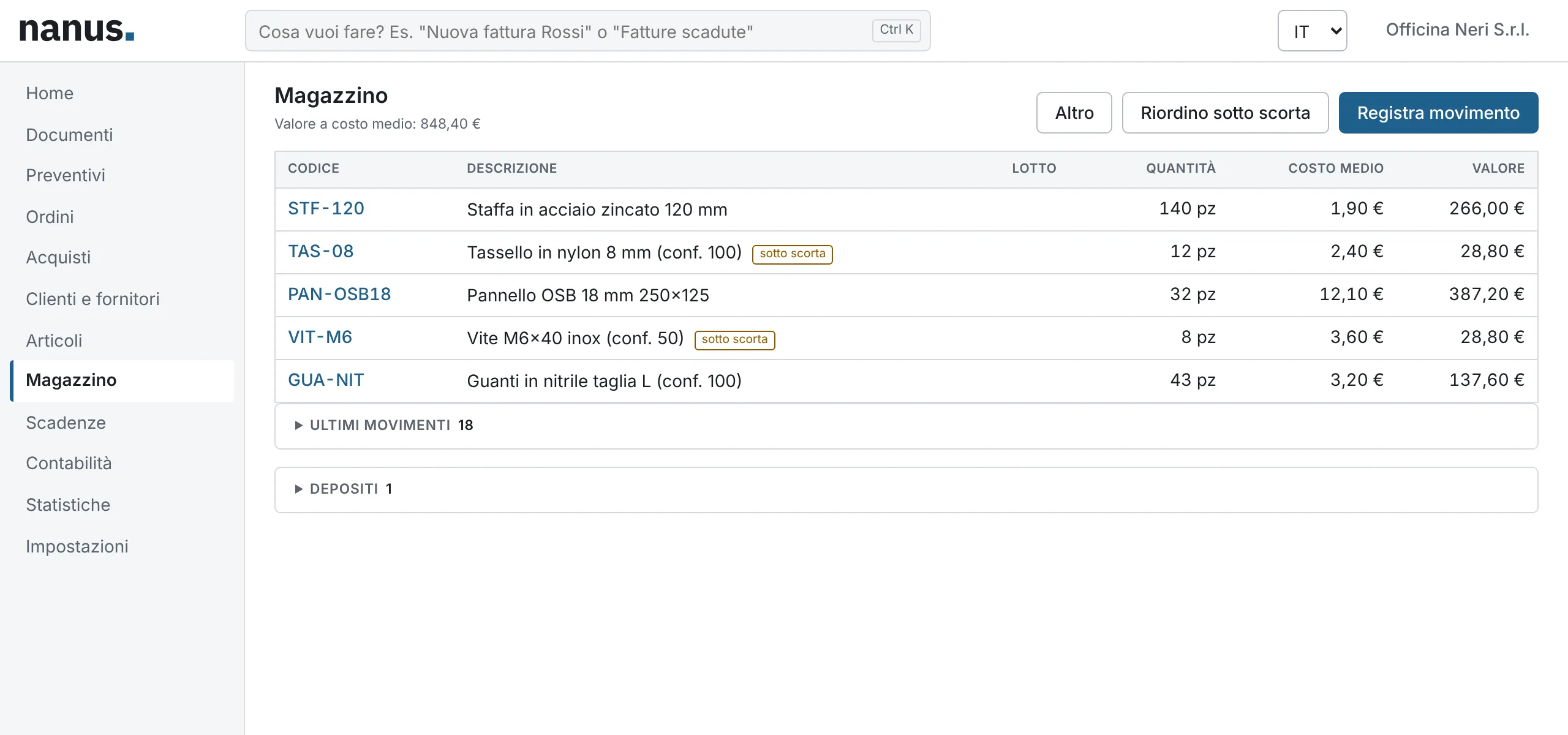The image size is (1568, 735).
Task: Focus the command search field
Action: point(587,31)
